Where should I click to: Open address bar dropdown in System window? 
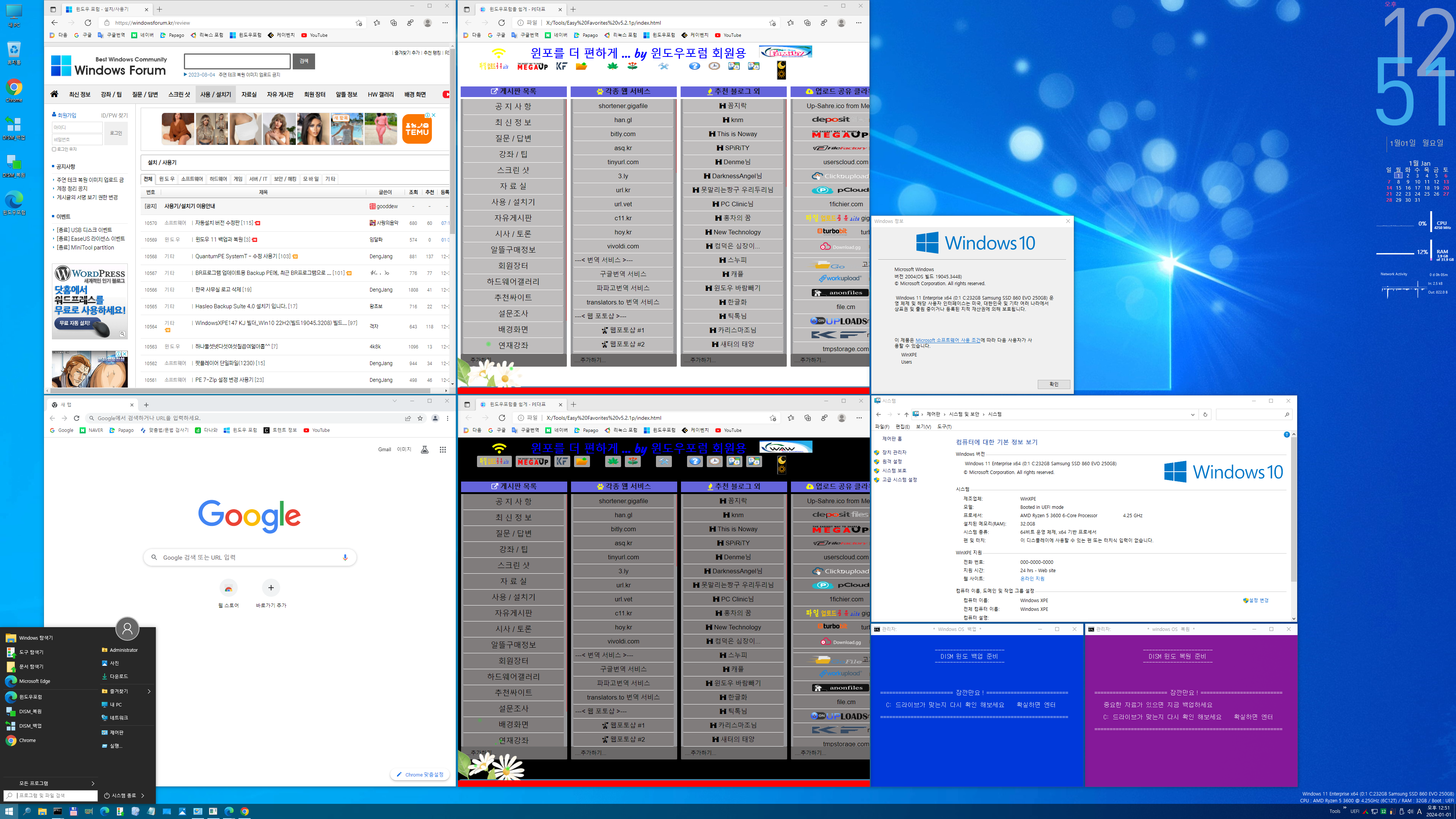(x=1192, y=414)
